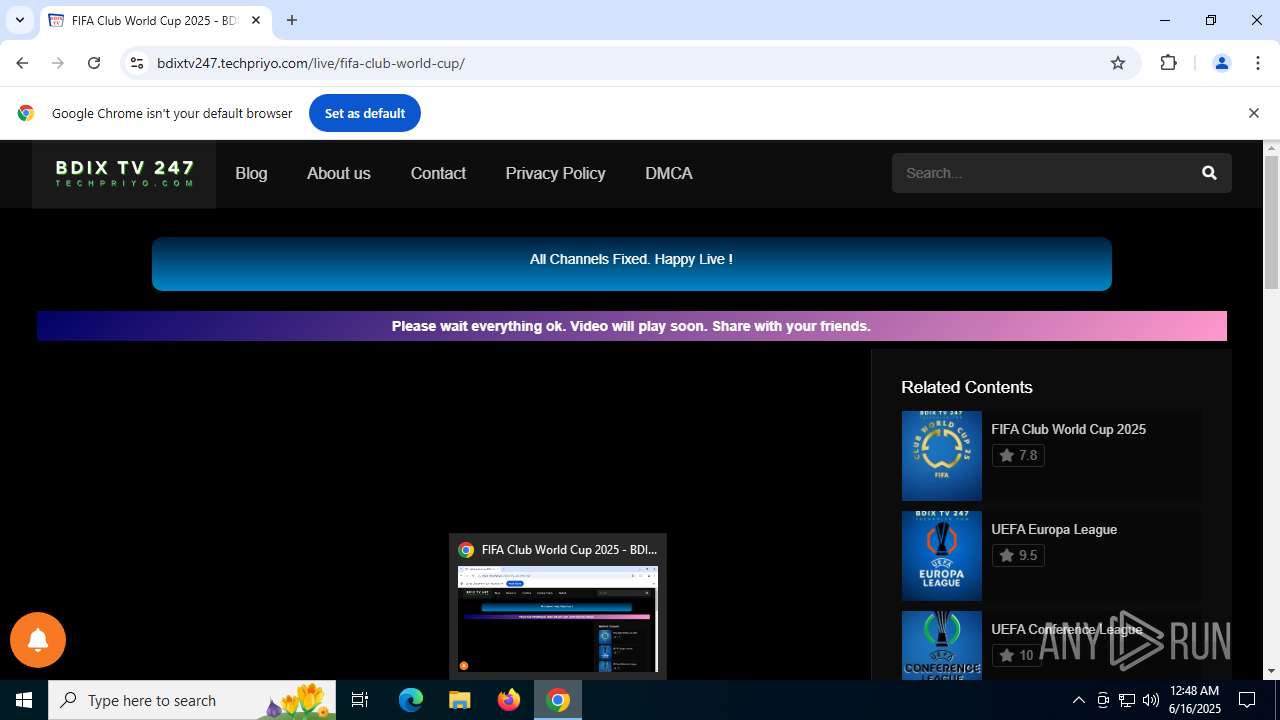The image size is (1280, 720).
Task: Open the Windows Start menu
Action: point(24,700)
